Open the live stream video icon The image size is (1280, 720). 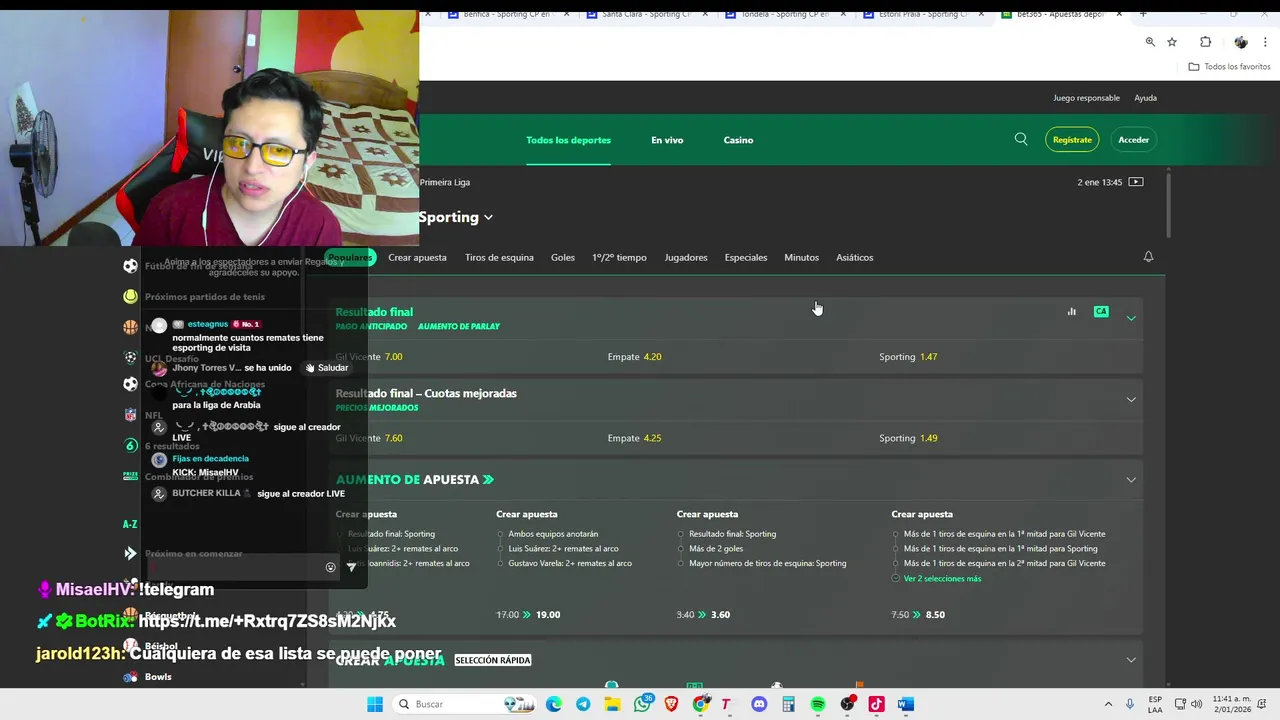pyautogui.click(x=1136, y=182)
